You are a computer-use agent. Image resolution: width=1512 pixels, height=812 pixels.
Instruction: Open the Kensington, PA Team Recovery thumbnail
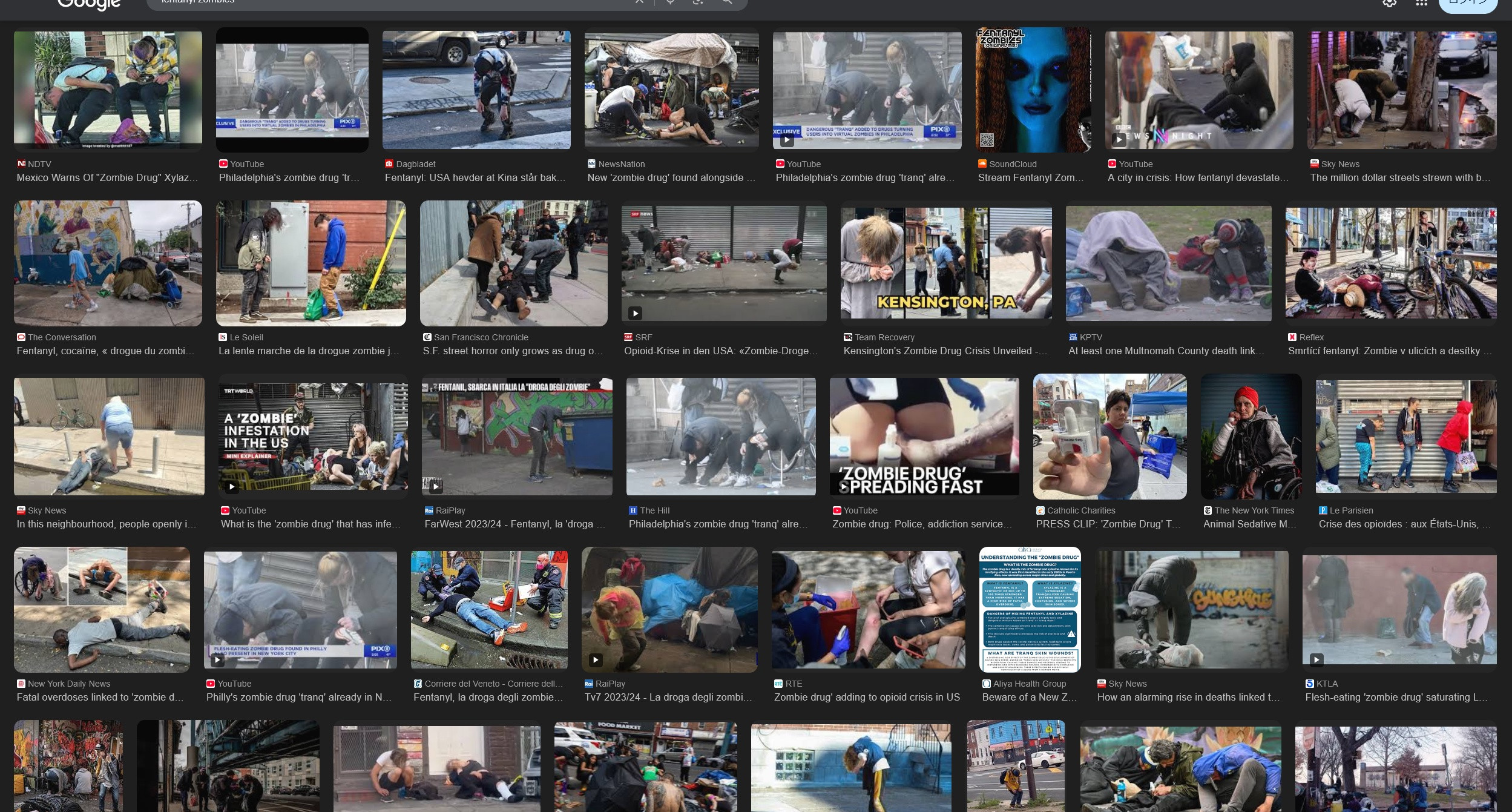(x=945, y=263)
